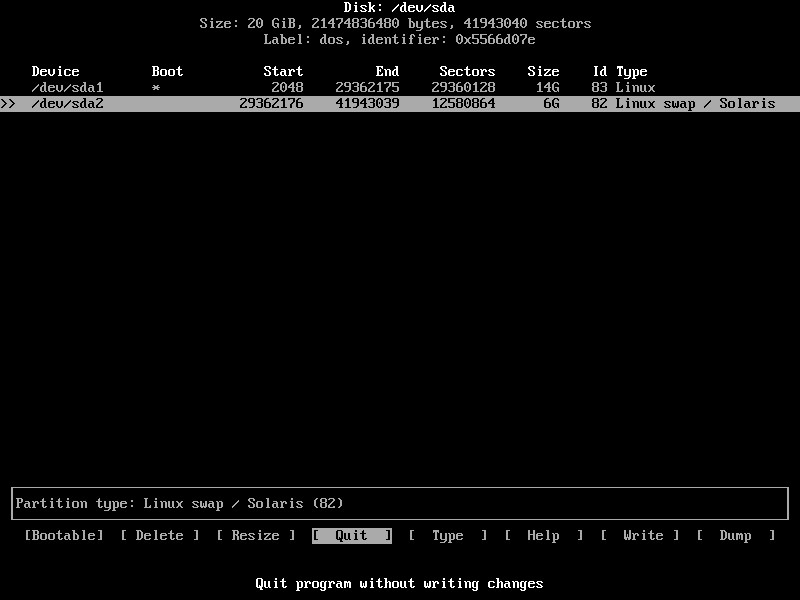The image size is (800, 600).
Task: Click the Start column header
Action: click(283, 72)
